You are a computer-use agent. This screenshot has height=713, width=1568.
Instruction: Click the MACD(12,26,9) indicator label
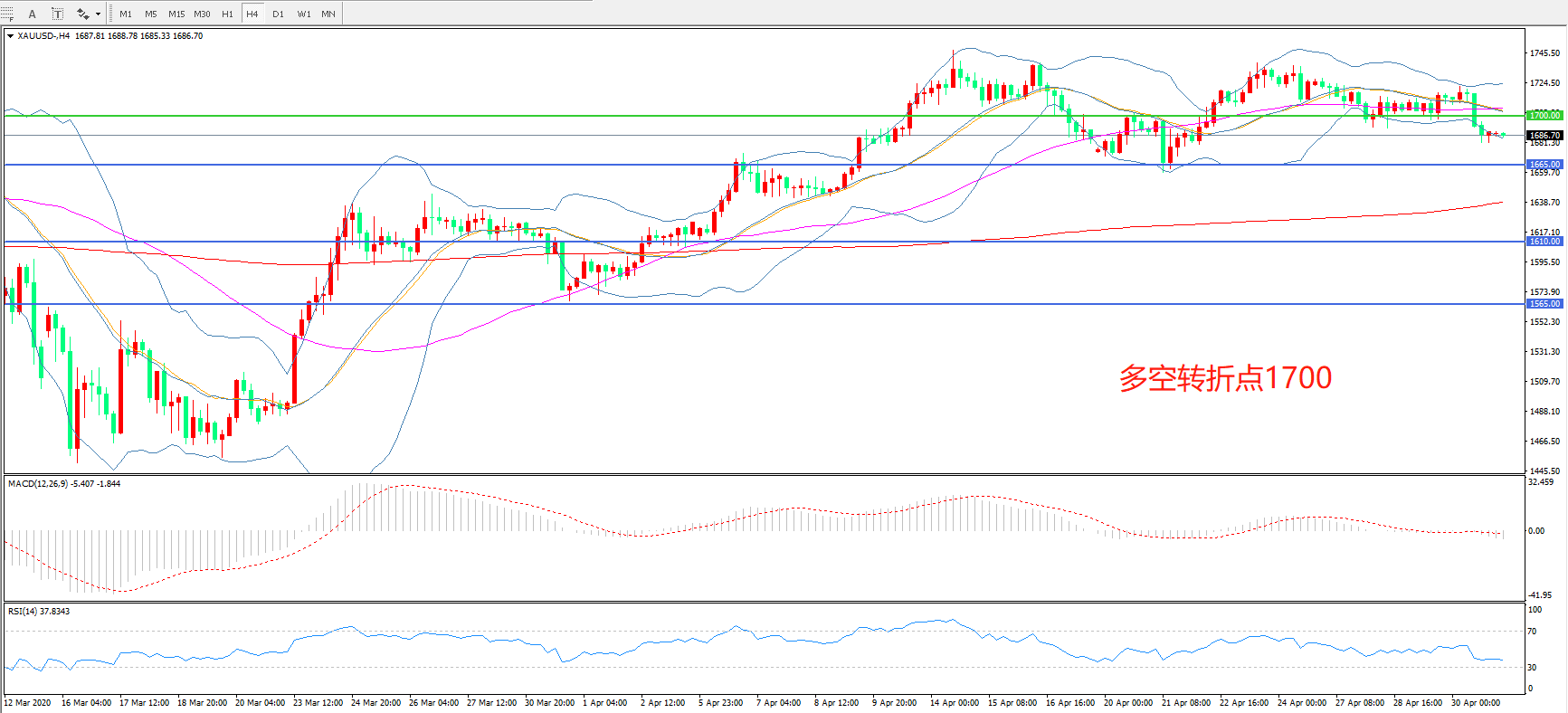point(63,484)
